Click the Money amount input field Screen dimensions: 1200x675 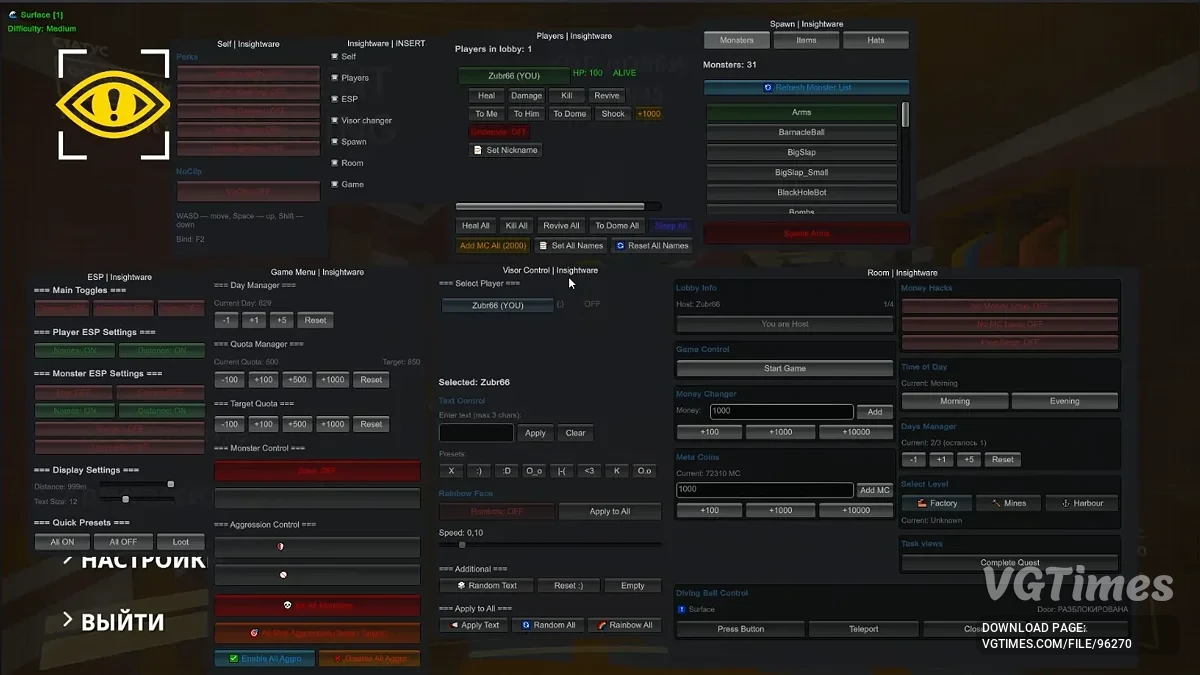(x=781, y=412)
